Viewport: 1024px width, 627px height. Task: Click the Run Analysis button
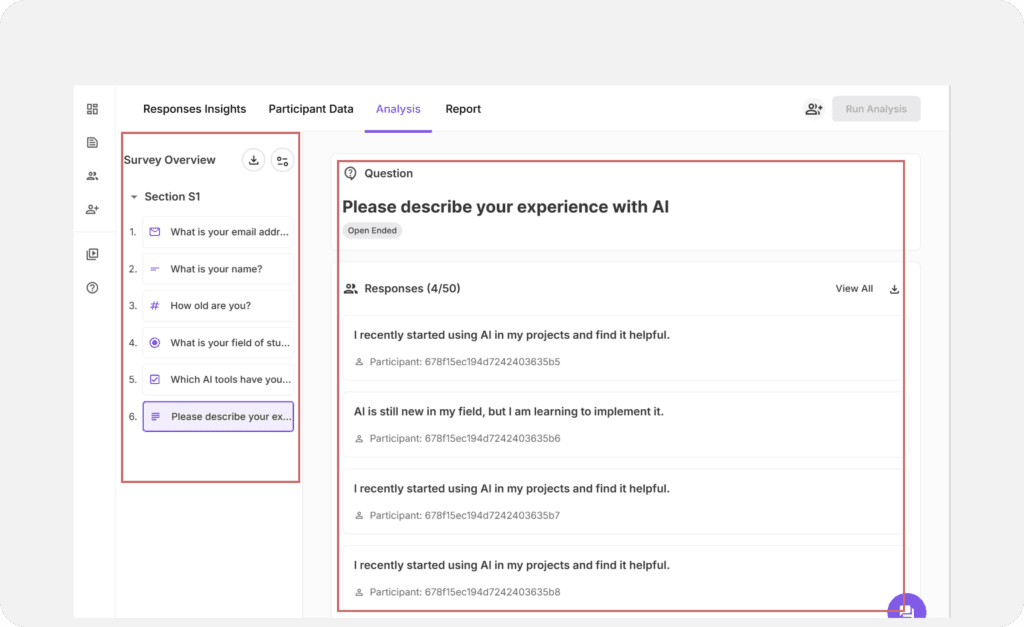[876, 109]
